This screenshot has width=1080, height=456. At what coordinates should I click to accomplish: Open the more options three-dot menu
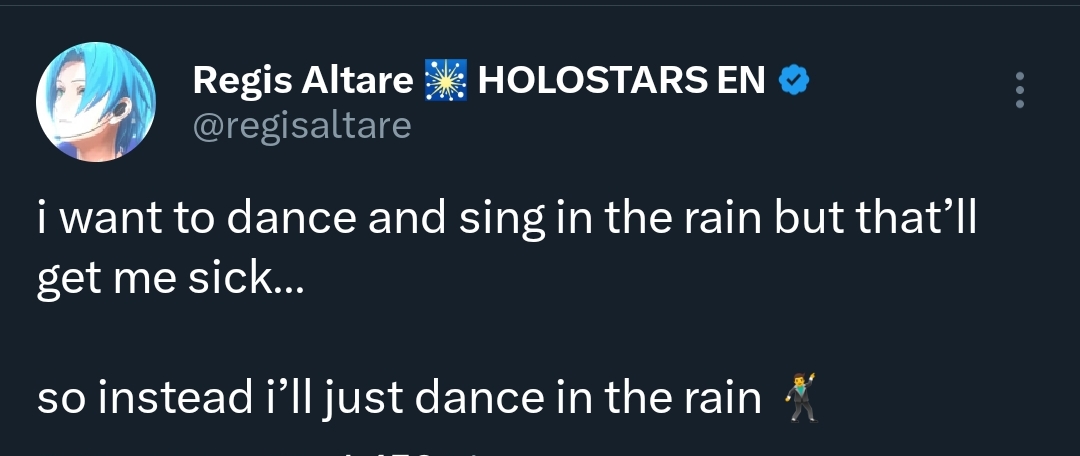click(x=1019, y=90)
